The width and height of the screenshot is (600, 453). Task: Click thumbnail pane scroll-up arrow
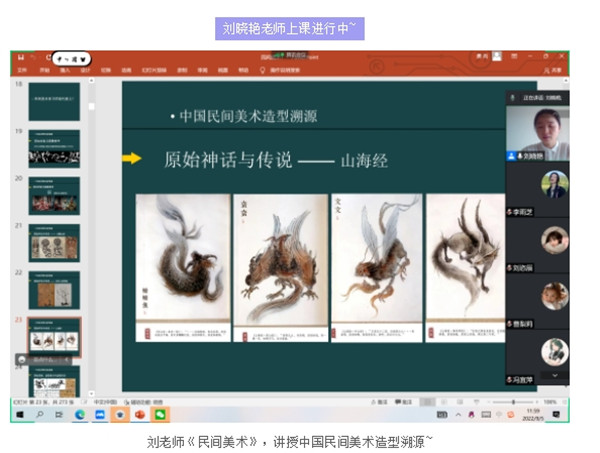pyautogui.click(x=91, y=81)
